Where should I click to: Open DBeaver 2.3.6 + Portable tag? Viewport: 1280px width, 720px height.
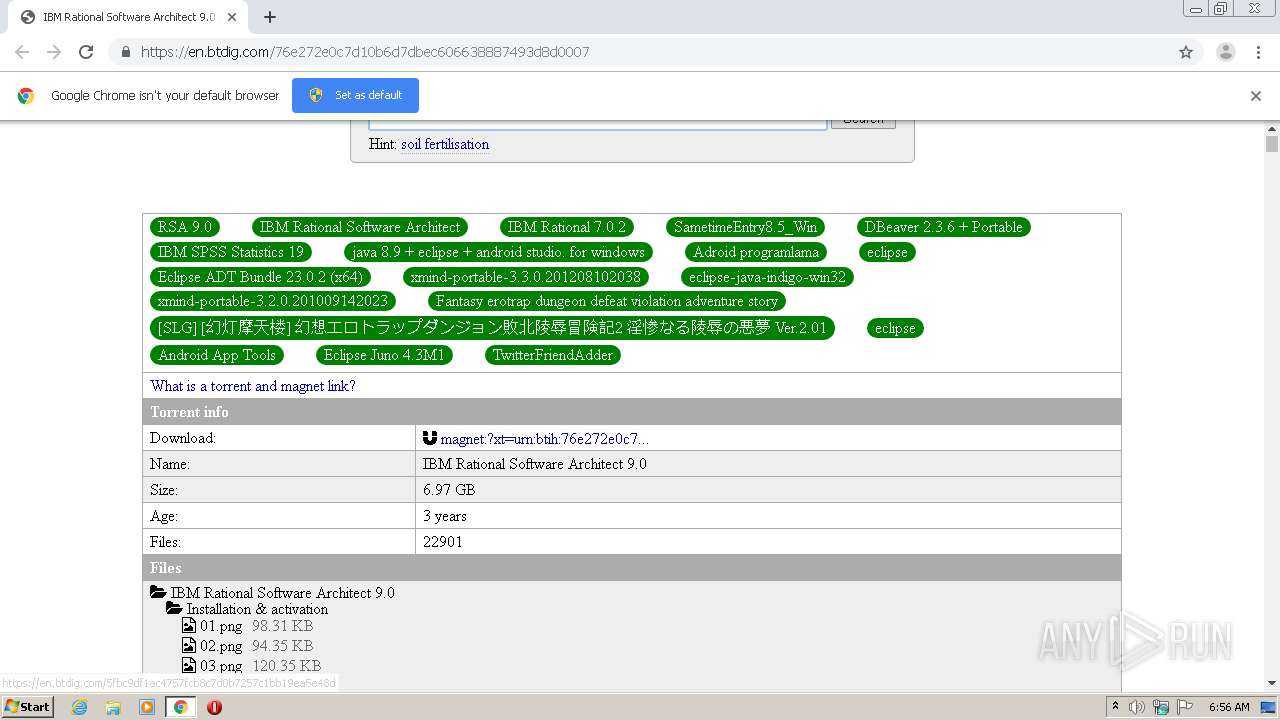(944, 227)
